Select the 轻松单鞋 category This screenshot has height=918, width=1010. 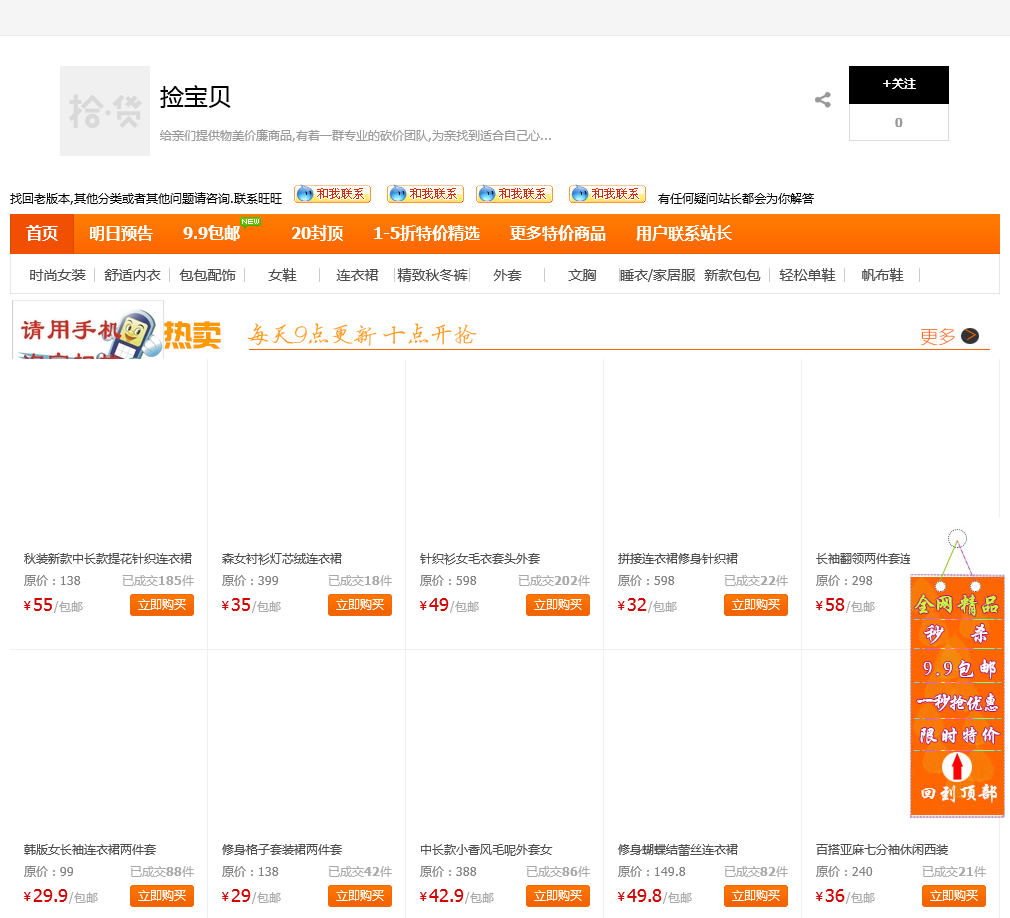click(x=807, y=276)
